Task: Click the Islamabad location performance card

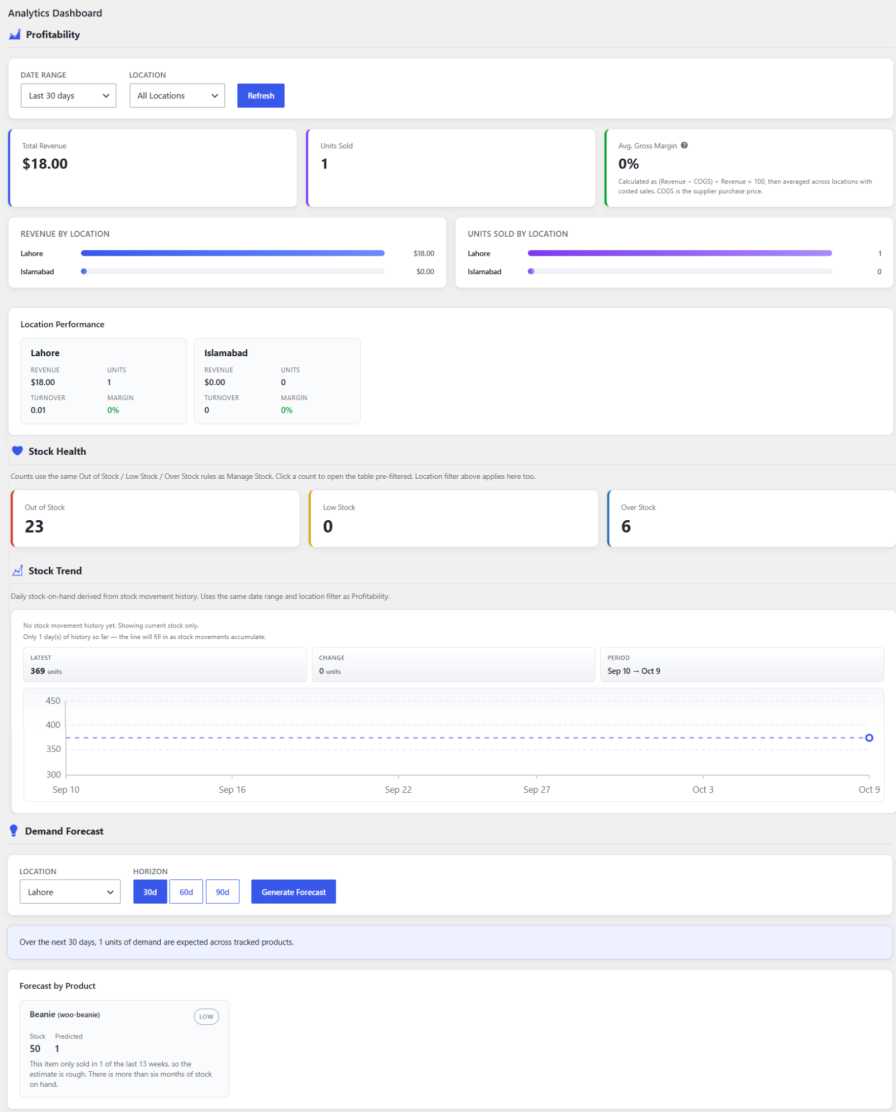Action: point(277,381)
